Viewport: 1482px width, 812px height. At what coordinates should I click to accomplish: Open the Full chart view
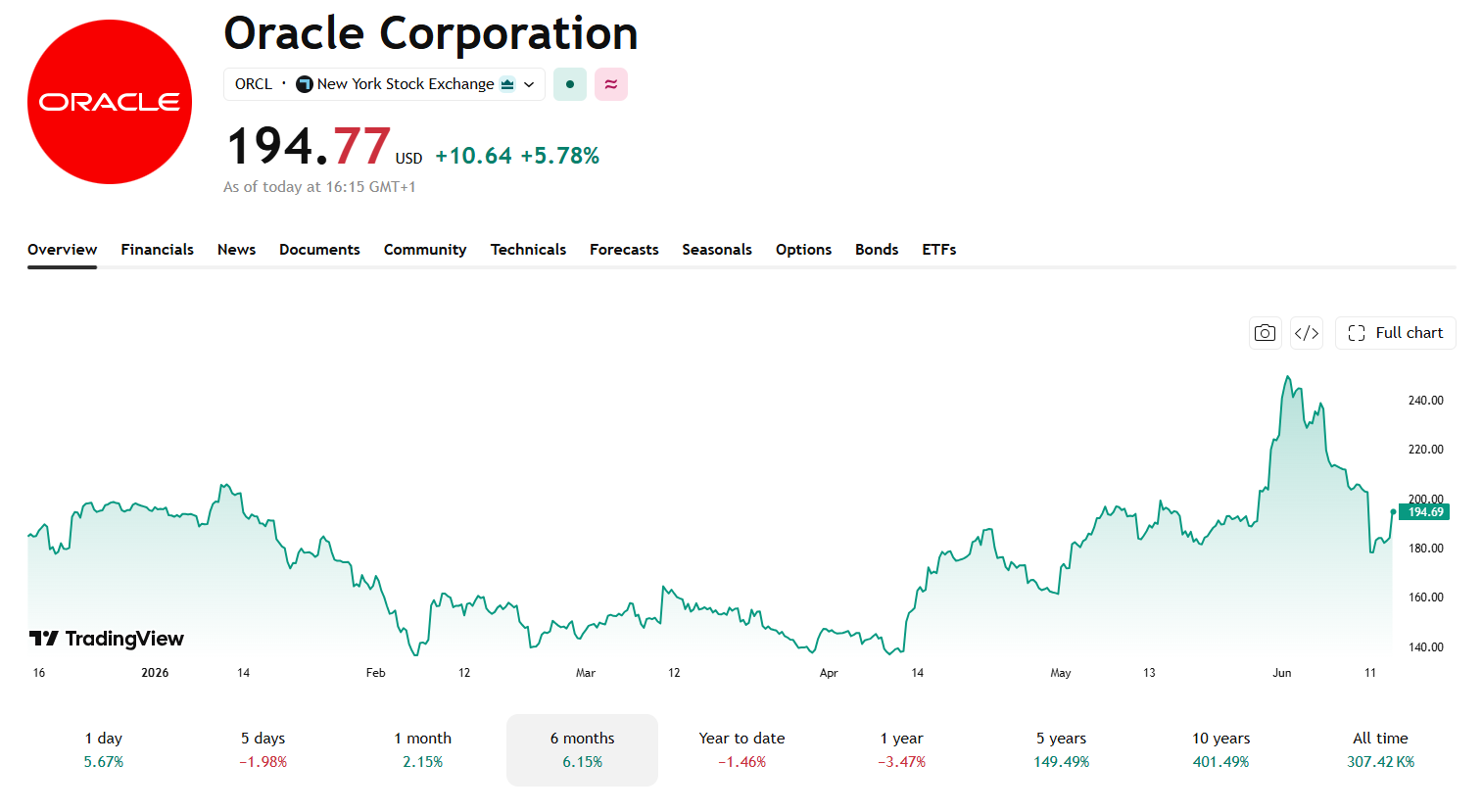click(1396, 333)
